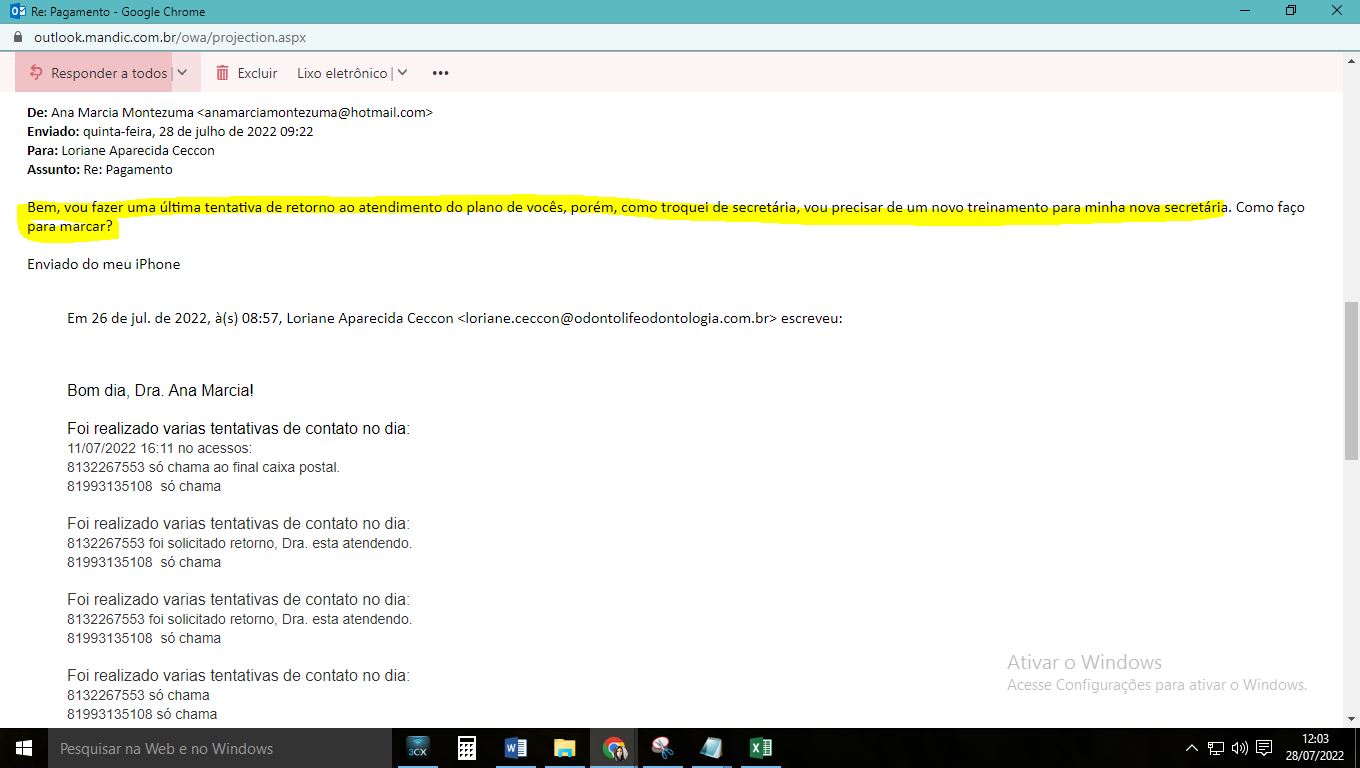
Task: Open the Action Center notifications icon
Action: 1265,748
